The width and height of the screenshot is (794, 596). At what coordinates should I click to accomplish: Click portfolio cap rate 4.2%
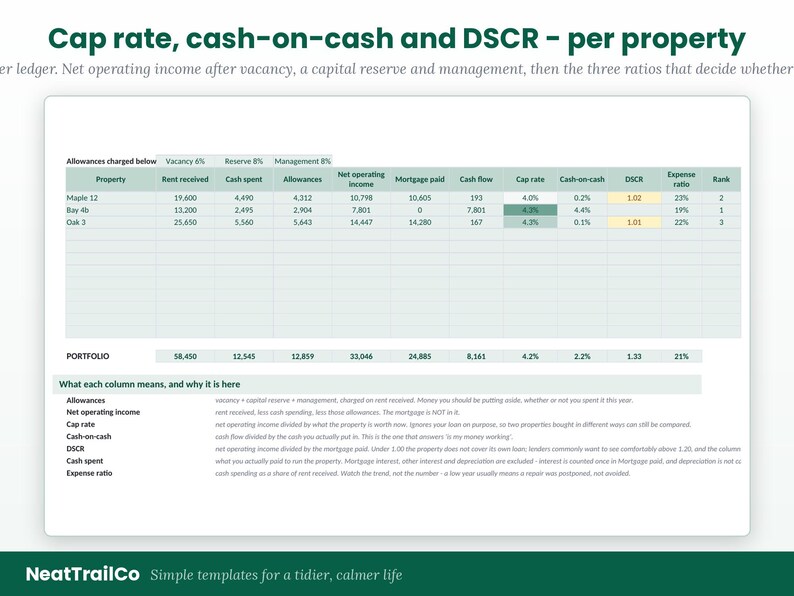pyautogui.click(x=530, y=356)
